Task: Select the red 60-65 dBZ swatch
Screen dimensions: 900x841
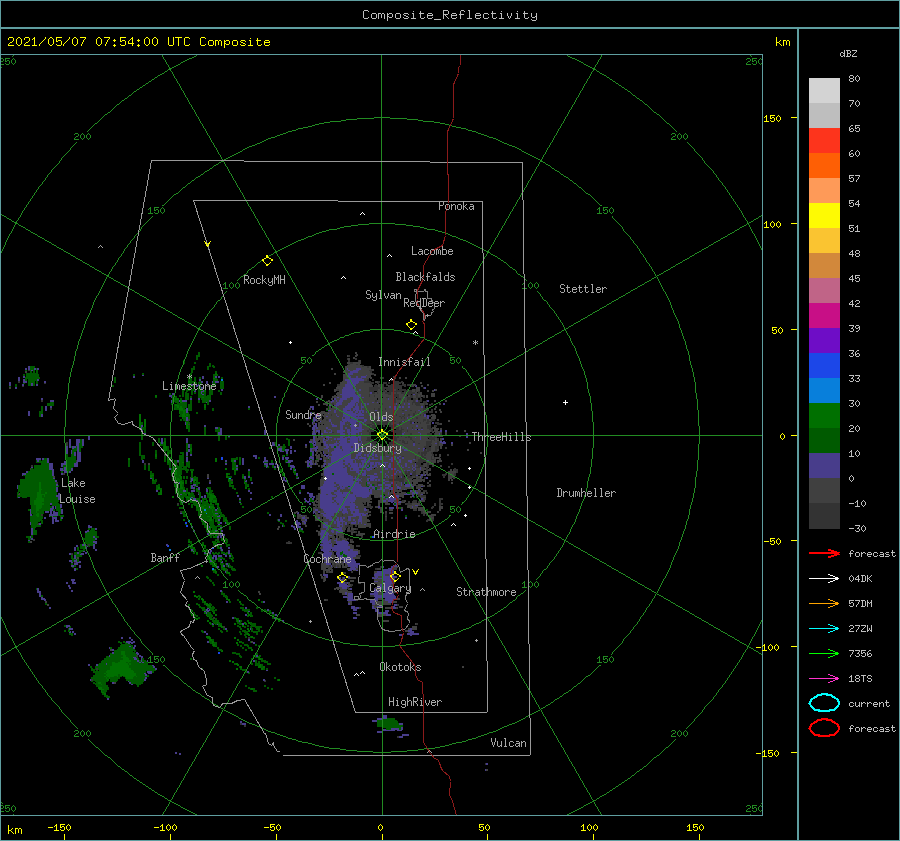Action: coord(824,141)
